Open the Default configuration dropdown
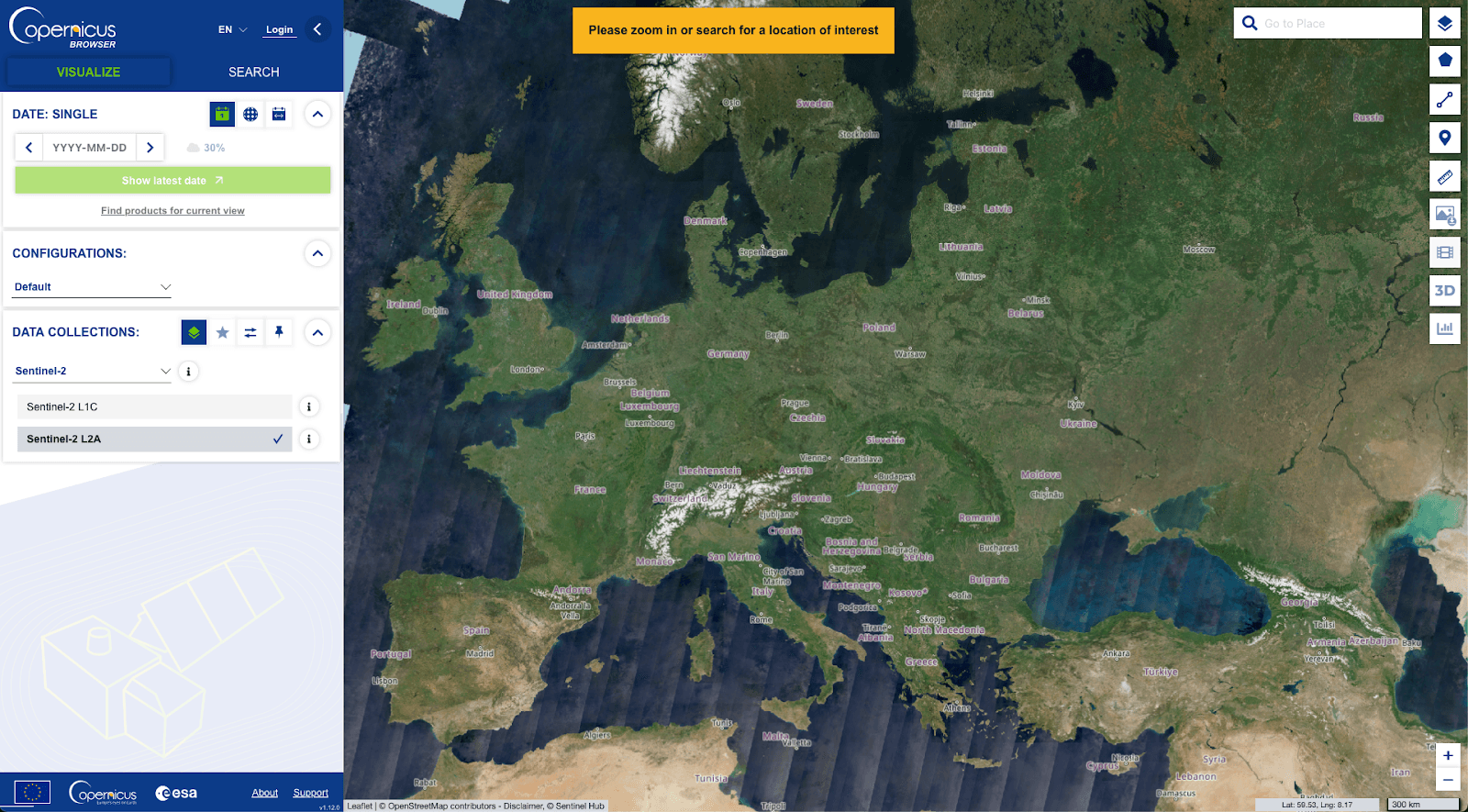This screenshot has width=1468, height=812. click(x=92, y=287)
